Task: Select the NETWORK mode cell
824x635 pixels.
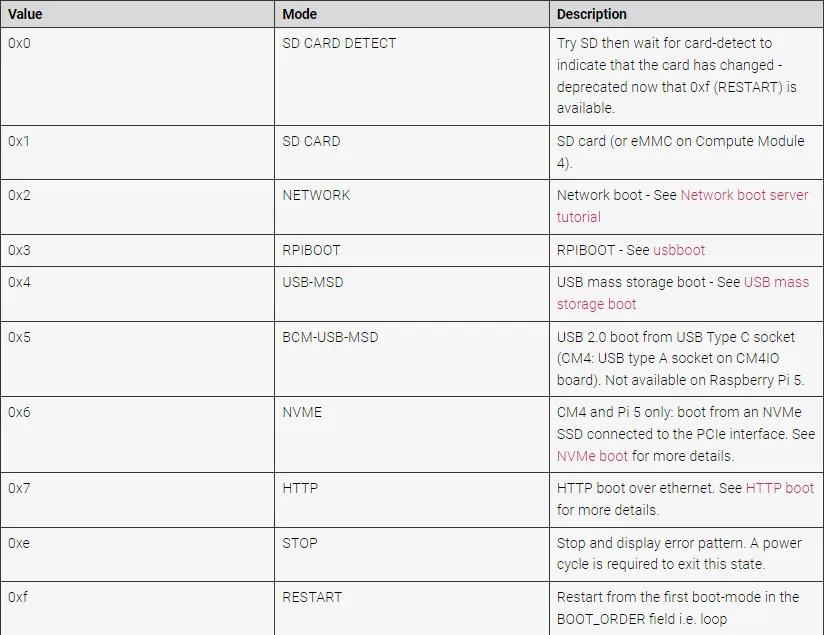Action: click(x=411, y=207)
